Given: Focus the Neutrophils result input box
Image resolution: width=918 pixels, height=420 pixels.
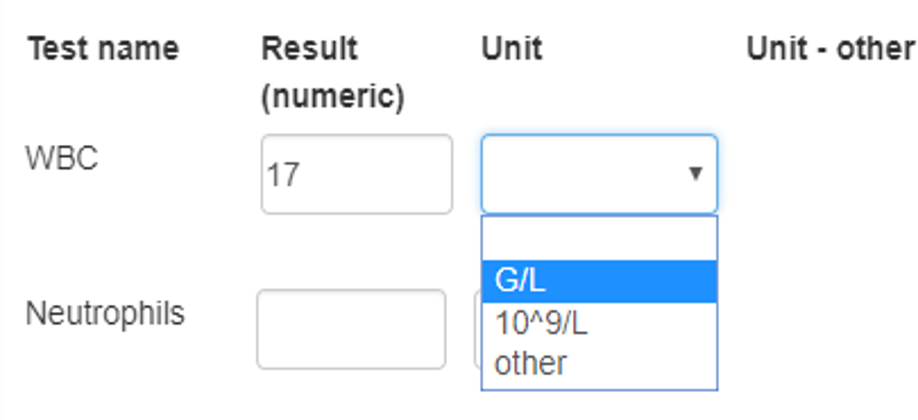Looking at the screenshot, I should pos(351,329).
